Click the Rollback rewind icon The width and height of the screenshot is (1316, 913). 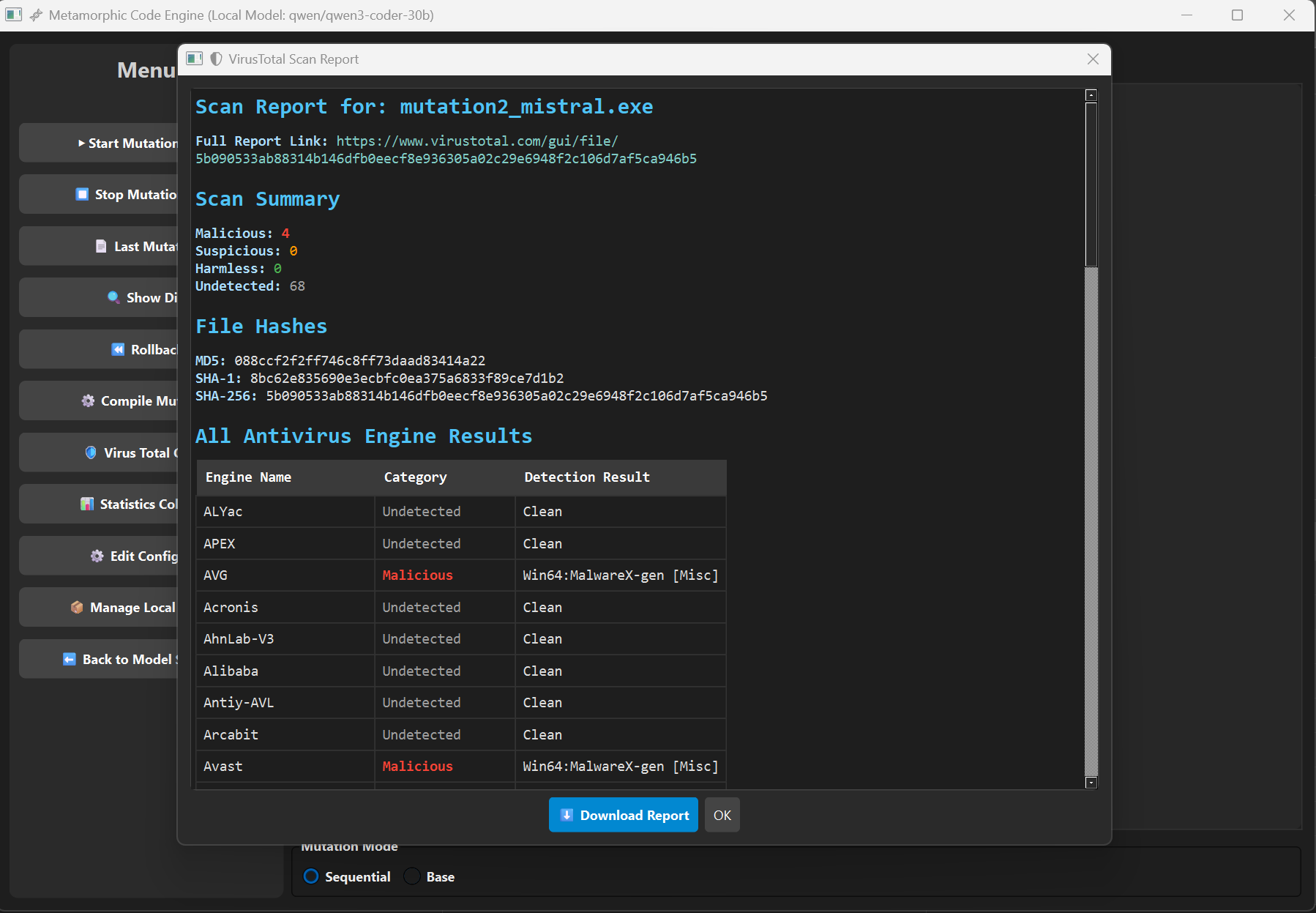point(118,350)
